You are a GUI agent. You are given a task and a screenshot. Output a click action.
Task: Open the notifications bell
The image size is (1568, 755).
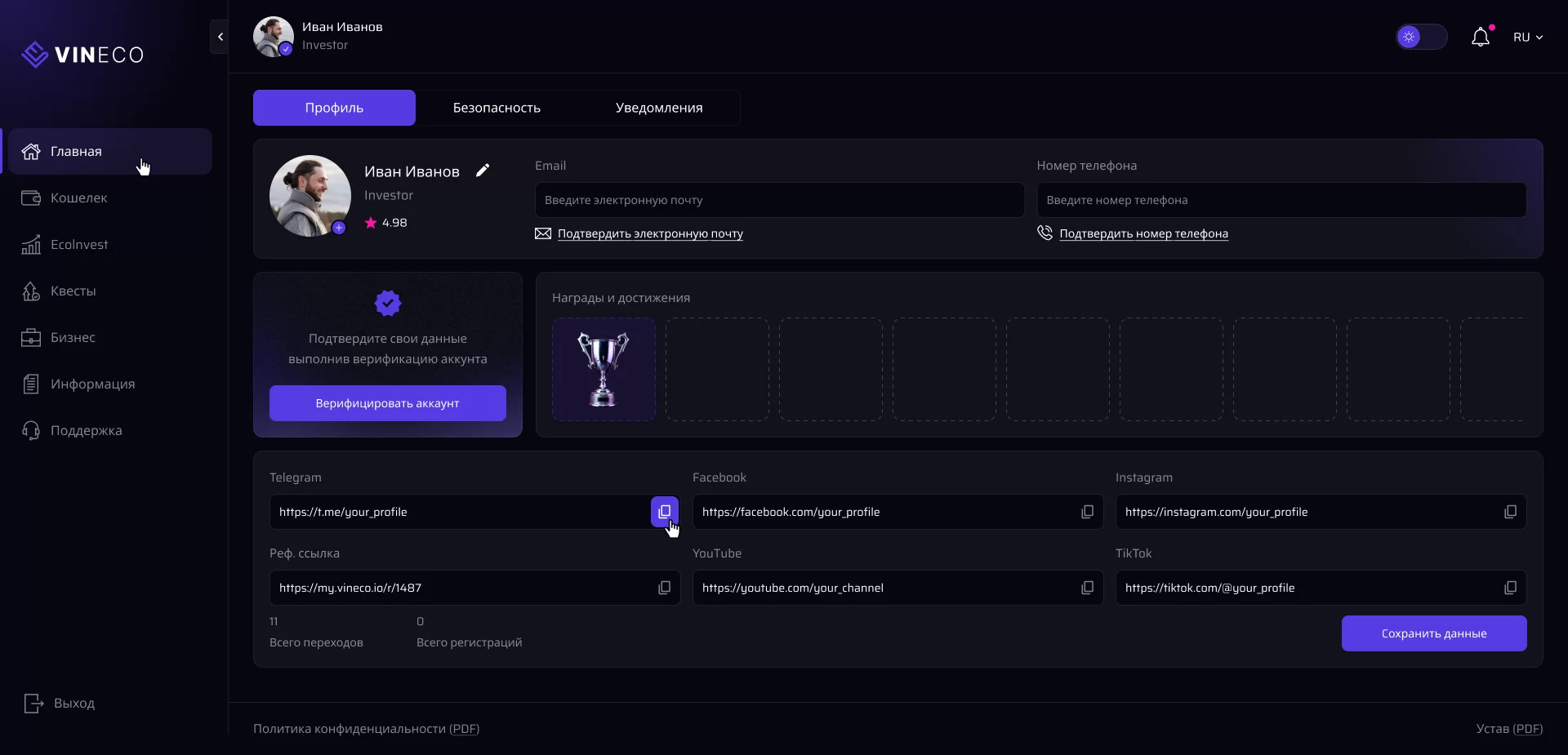[x=1480, y=38]
